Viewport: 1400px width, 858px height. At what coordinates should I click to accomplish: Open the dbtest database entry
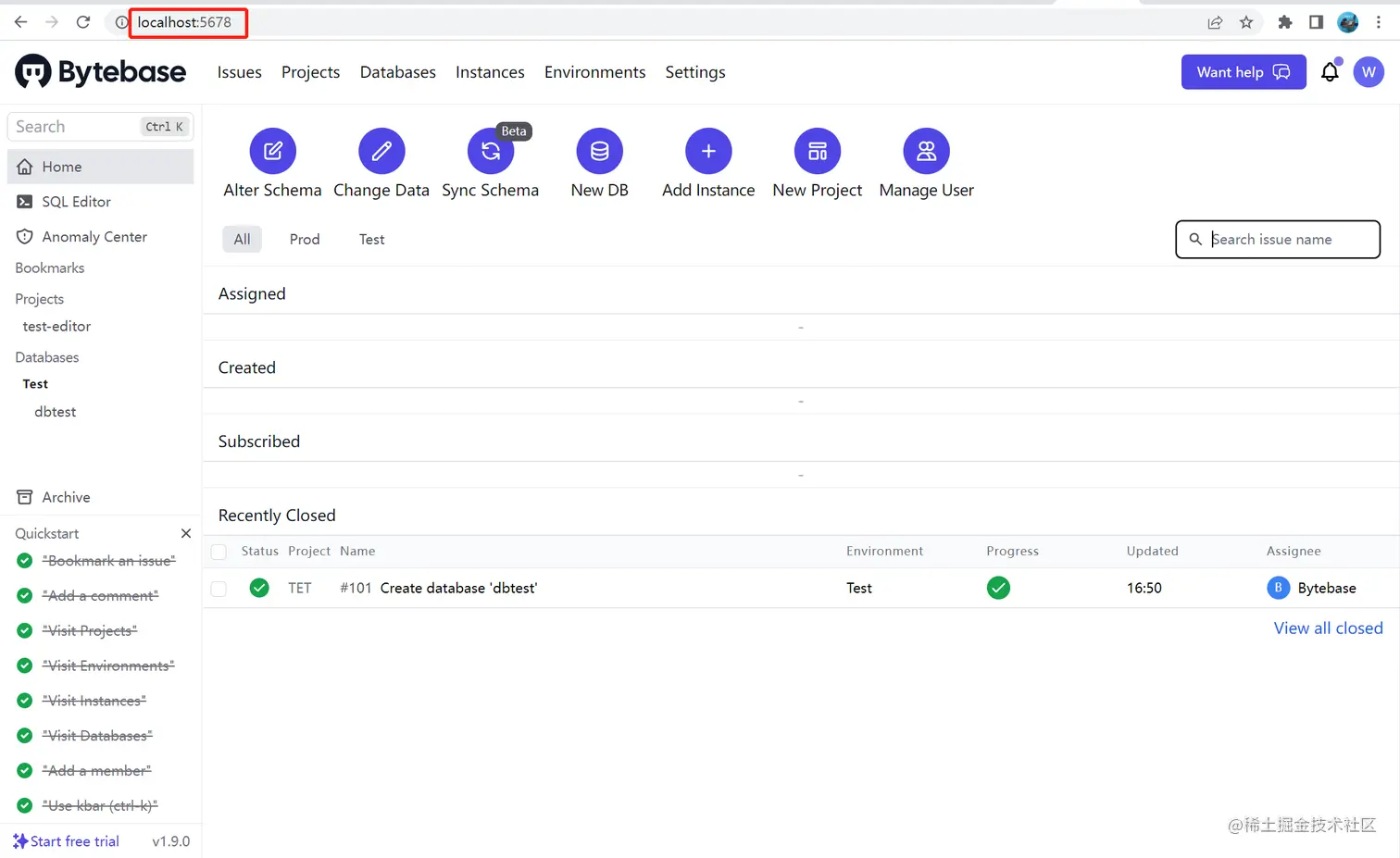[x=55, y=412]
